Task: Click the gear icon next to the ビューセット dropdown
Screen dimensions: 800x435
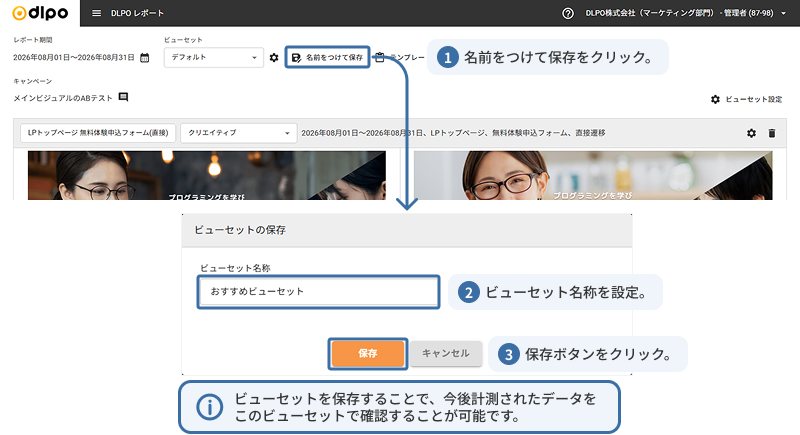Action: (x=274, y=58)
